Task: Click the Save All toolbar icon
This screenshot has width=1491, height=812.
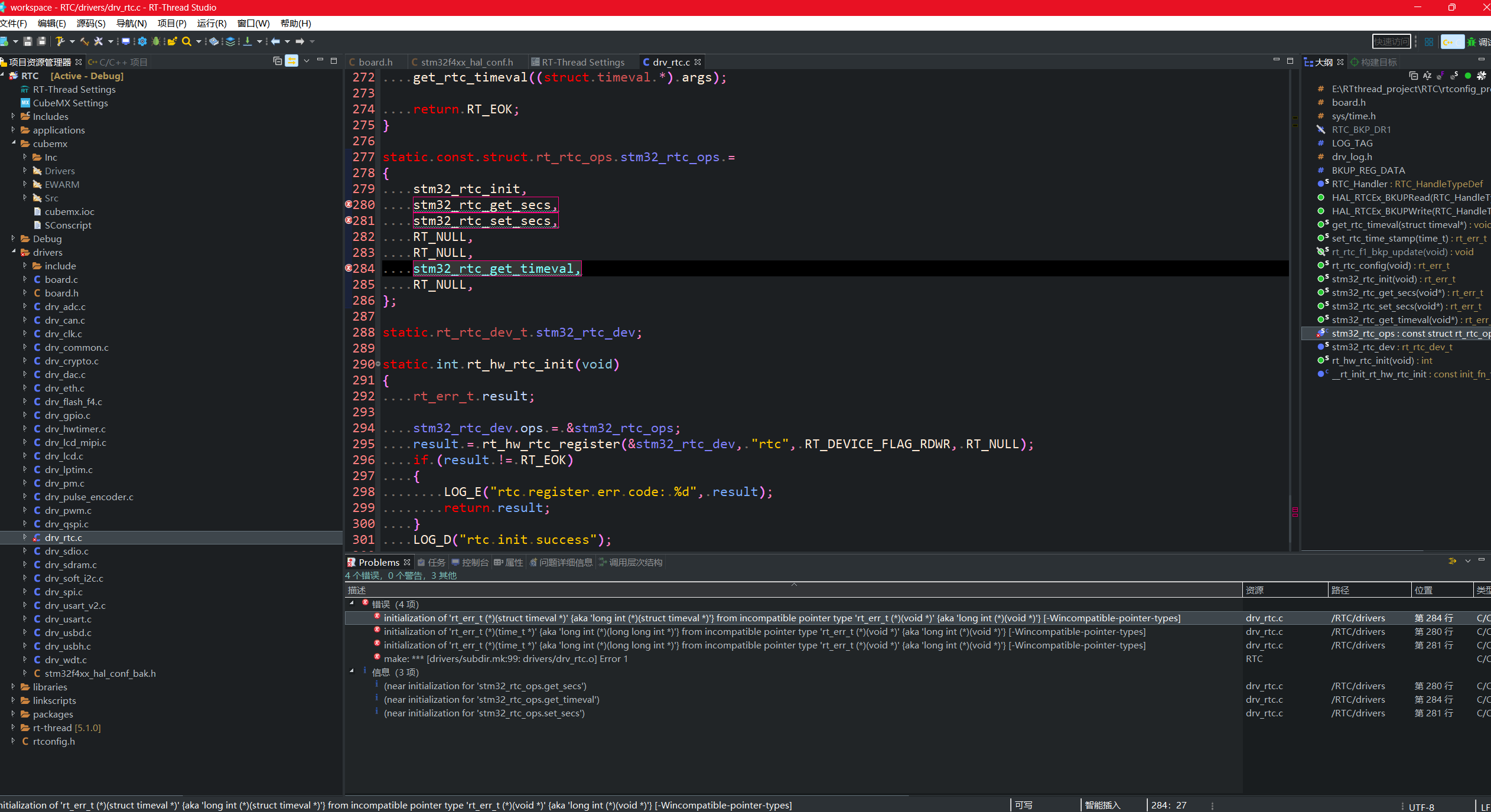Action: click(41, 41)
